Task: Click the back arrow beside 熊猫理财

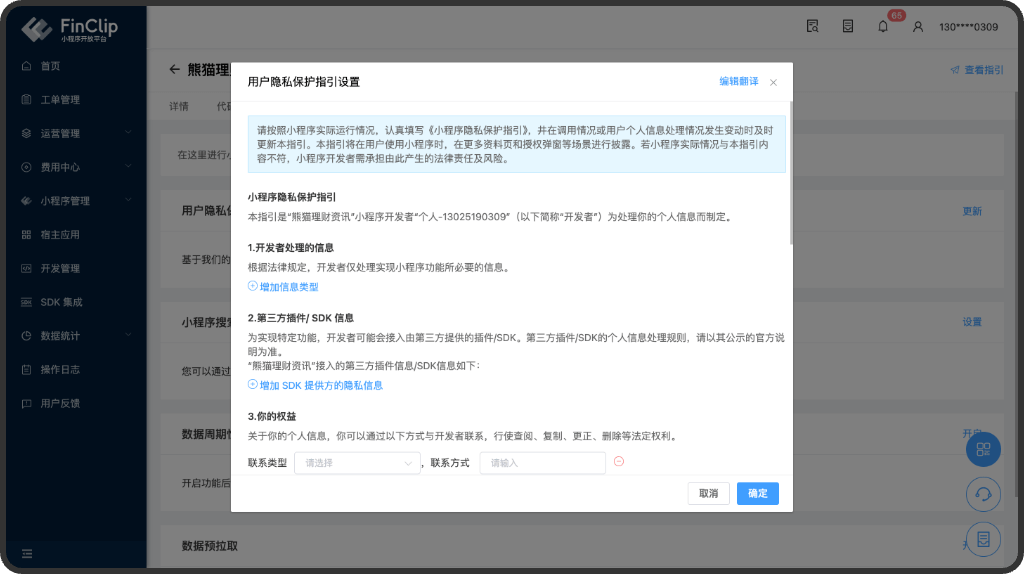Action: (x=174, y=70)
